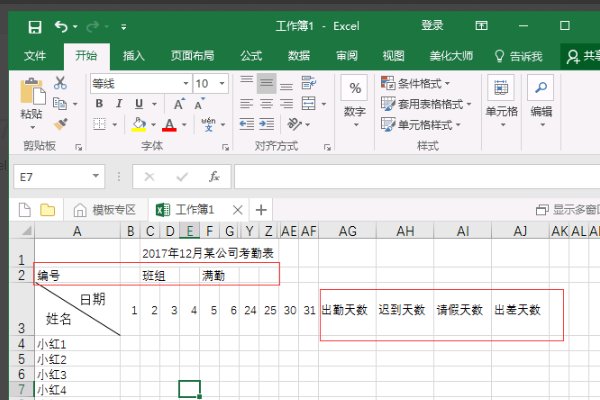This screenshot has width=600, height=400.
Task: Switch to 插入 ribbon tab
Action: pyautogui.click(x=134, y=56)
